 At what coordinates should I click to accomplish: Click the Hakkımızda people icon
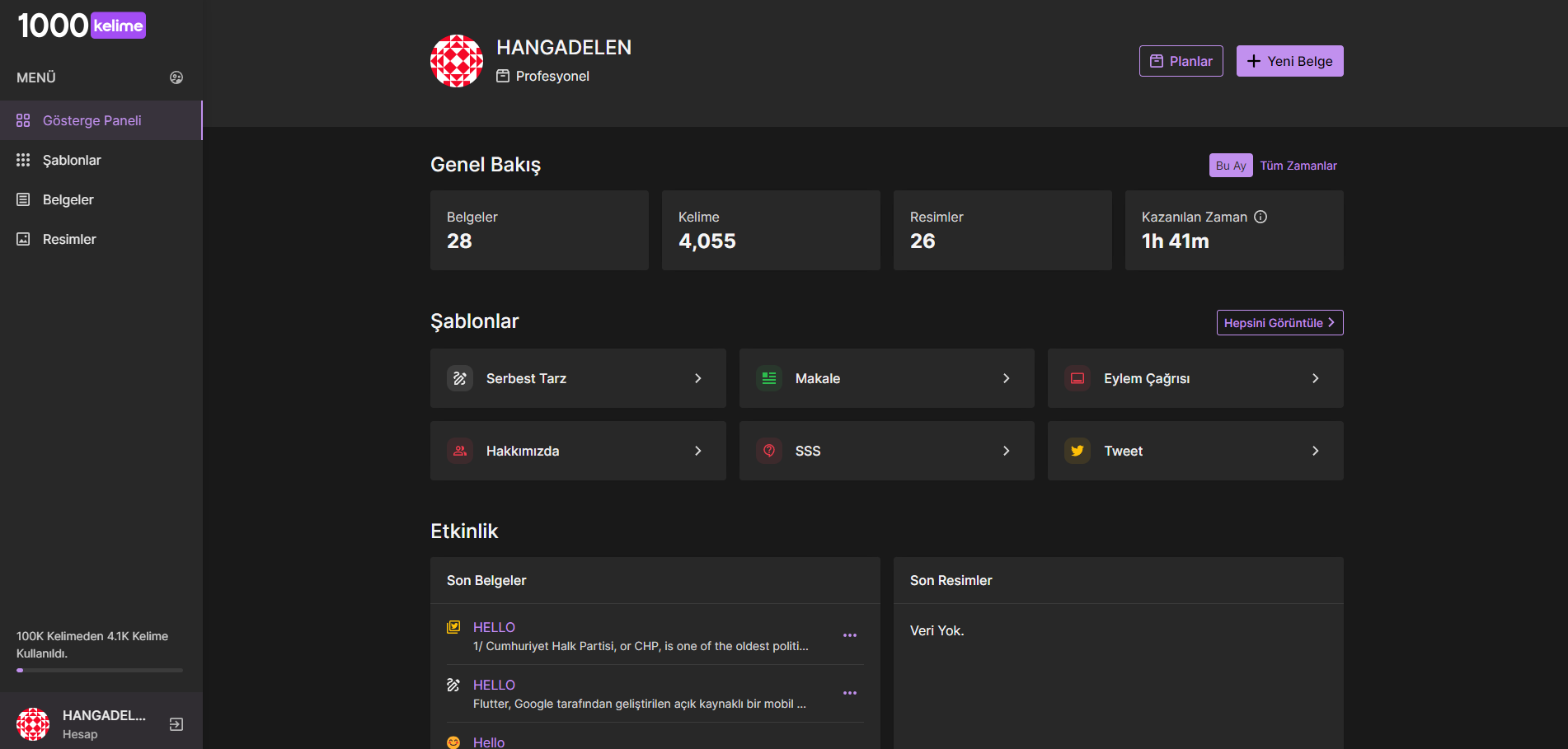[460, 451]
